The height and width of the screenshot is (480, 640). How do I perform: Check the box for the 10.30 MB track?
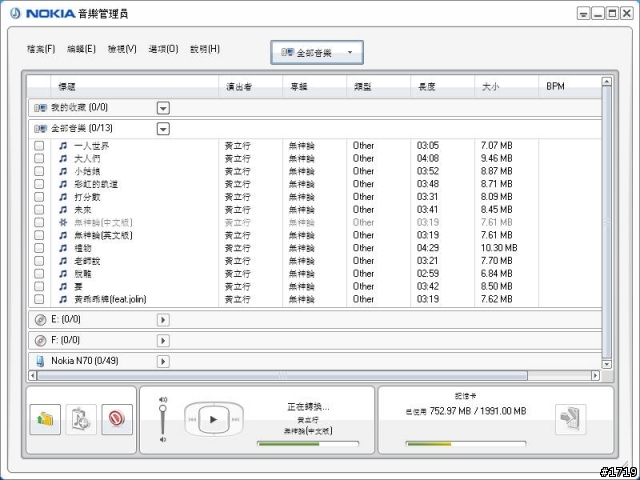coord(39,248)
